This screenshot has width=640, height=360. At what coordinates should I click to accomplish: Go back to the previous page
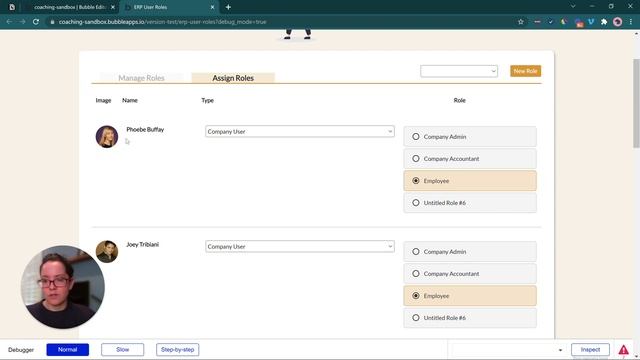coord(9,22)
